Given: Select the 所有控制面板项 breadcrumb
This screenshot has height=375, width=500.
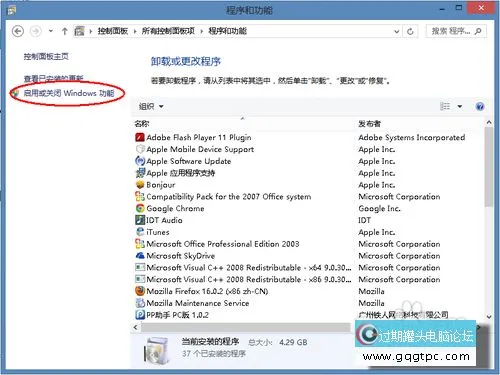Looking at the screenshot, I should [168, 31].
